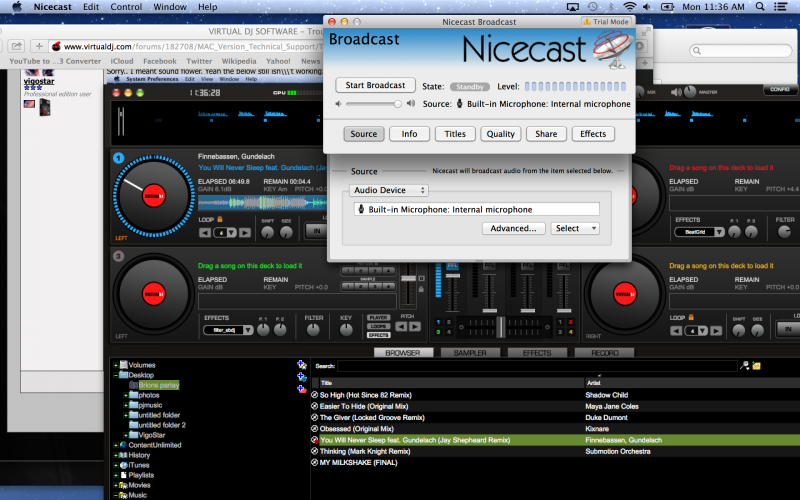Image resolution: width=800 pixels, height=500 pixels.
Task: Click the Time Machine menu bar icon
Action: point(592,7)
